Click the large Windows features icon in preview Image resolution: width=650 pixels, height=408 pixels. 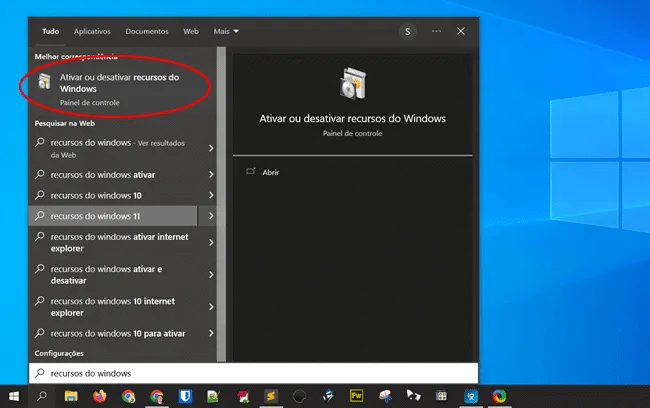[x=353, y=83]
